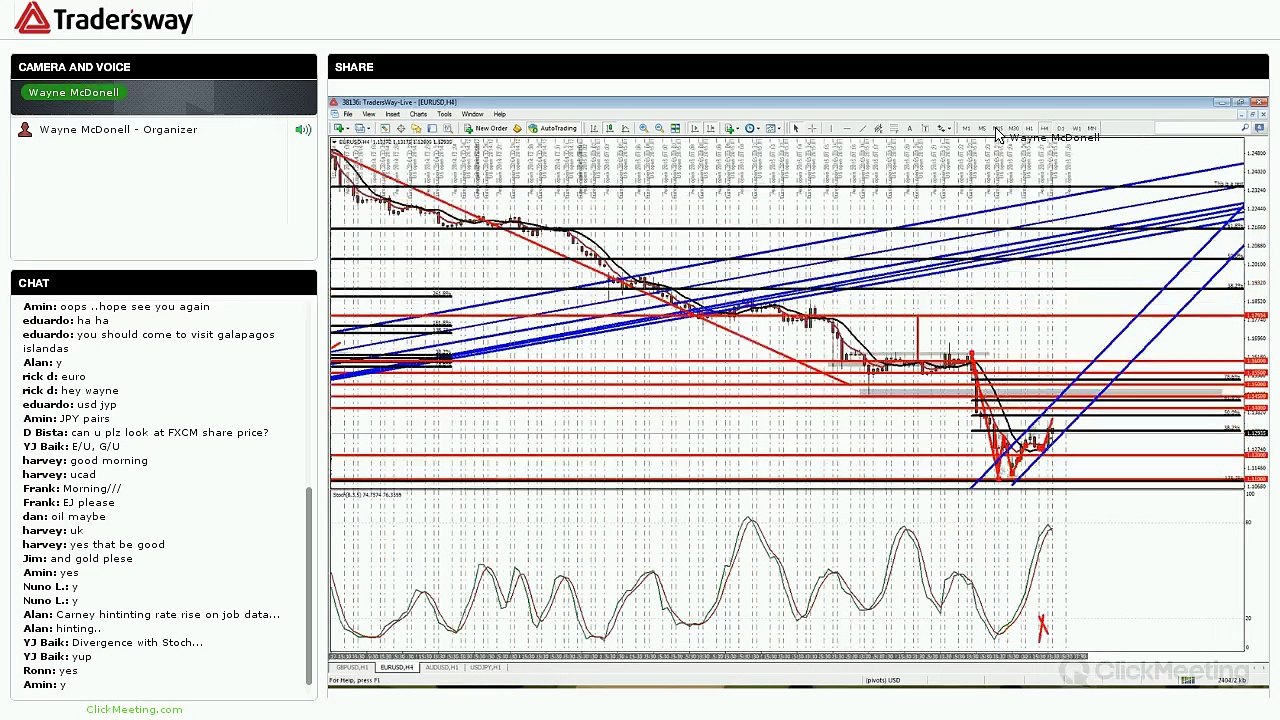Switch to the USDJPY,H1 chart tab

[x=486, y=667]
